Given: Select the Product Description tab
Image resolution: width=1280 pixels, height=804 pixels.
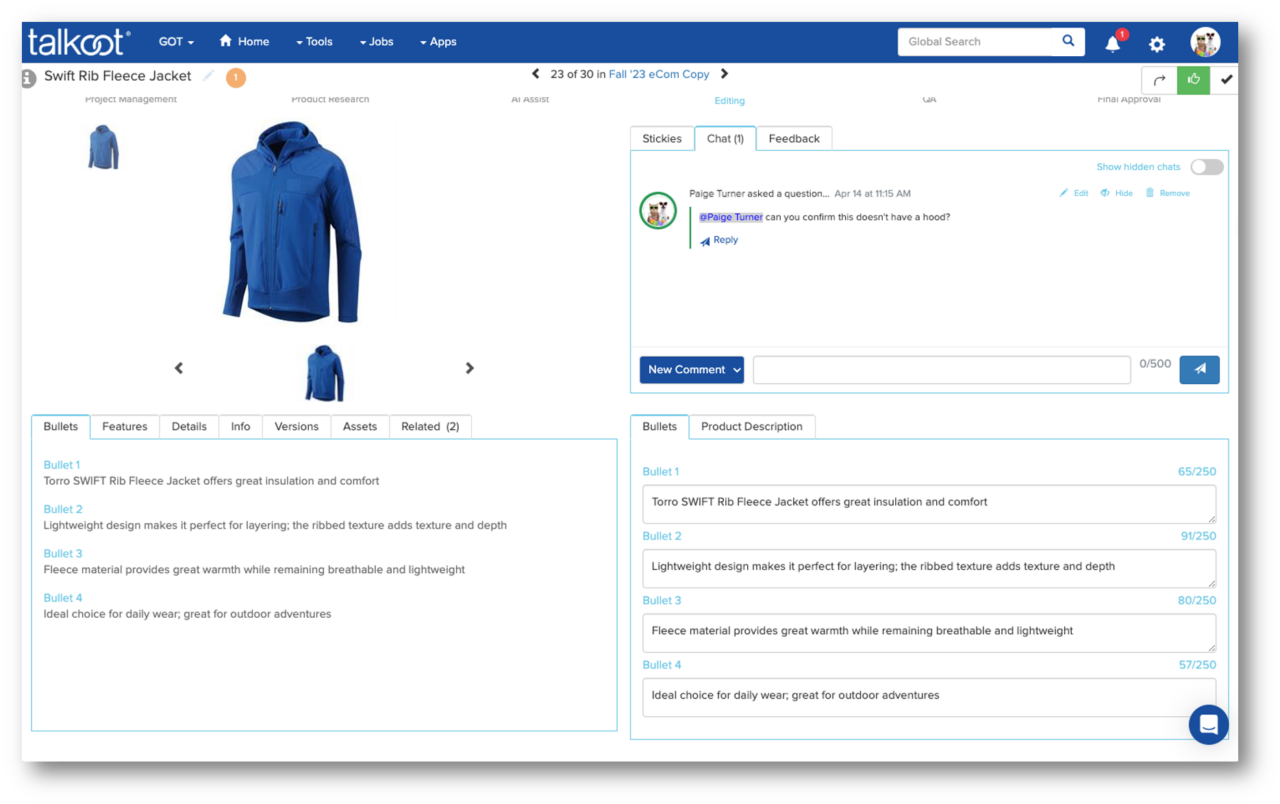Looking at the screenshot, I should click(751, 427).
